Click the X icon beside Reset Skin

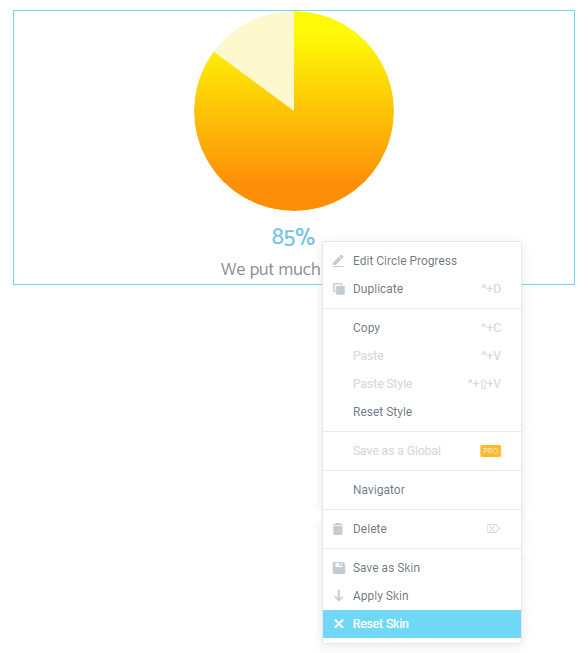(x=339, y=623)
